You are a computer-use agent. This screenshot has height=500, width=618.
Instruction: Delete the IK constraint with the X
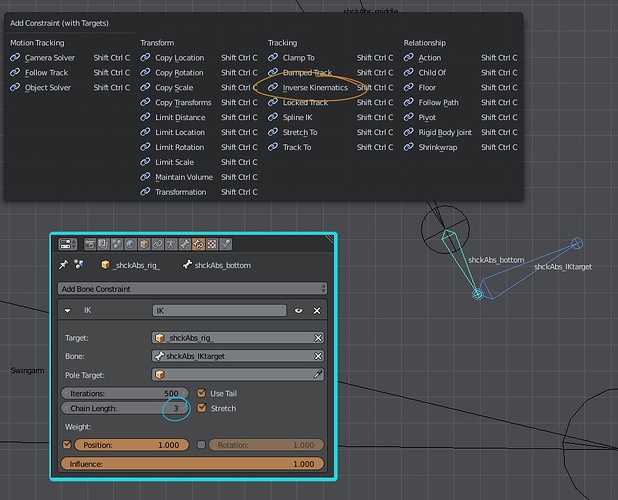[317, 310]
